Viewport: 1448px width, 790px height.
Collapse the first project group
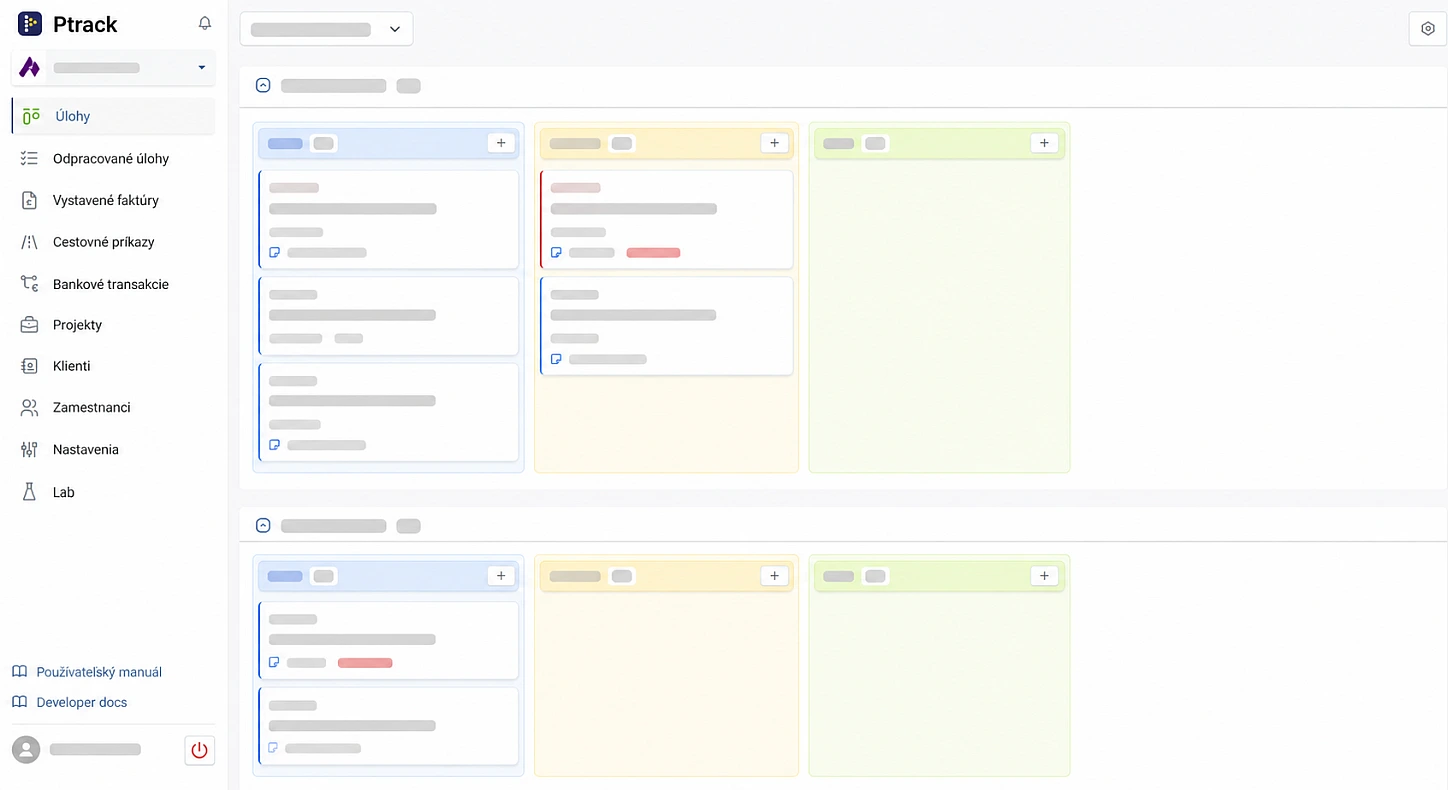(263, 85)
